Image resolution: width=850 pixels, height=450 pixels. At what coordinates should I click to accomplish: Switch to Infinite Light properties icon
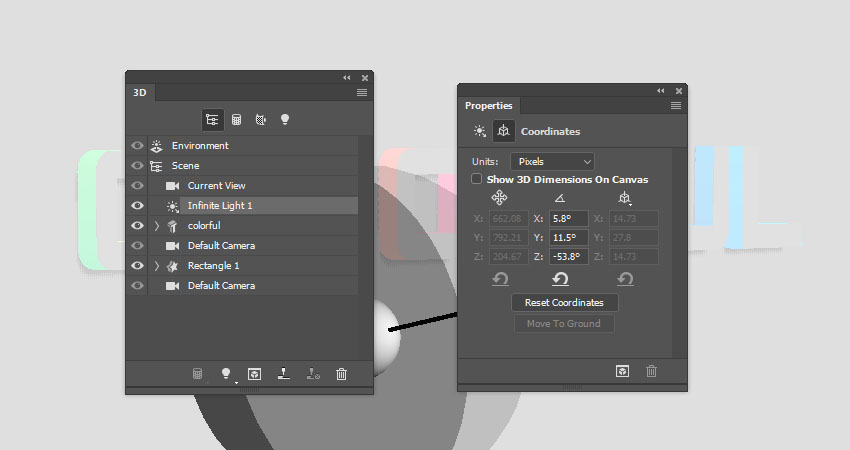pyautogui.click(x=480, y=131)
